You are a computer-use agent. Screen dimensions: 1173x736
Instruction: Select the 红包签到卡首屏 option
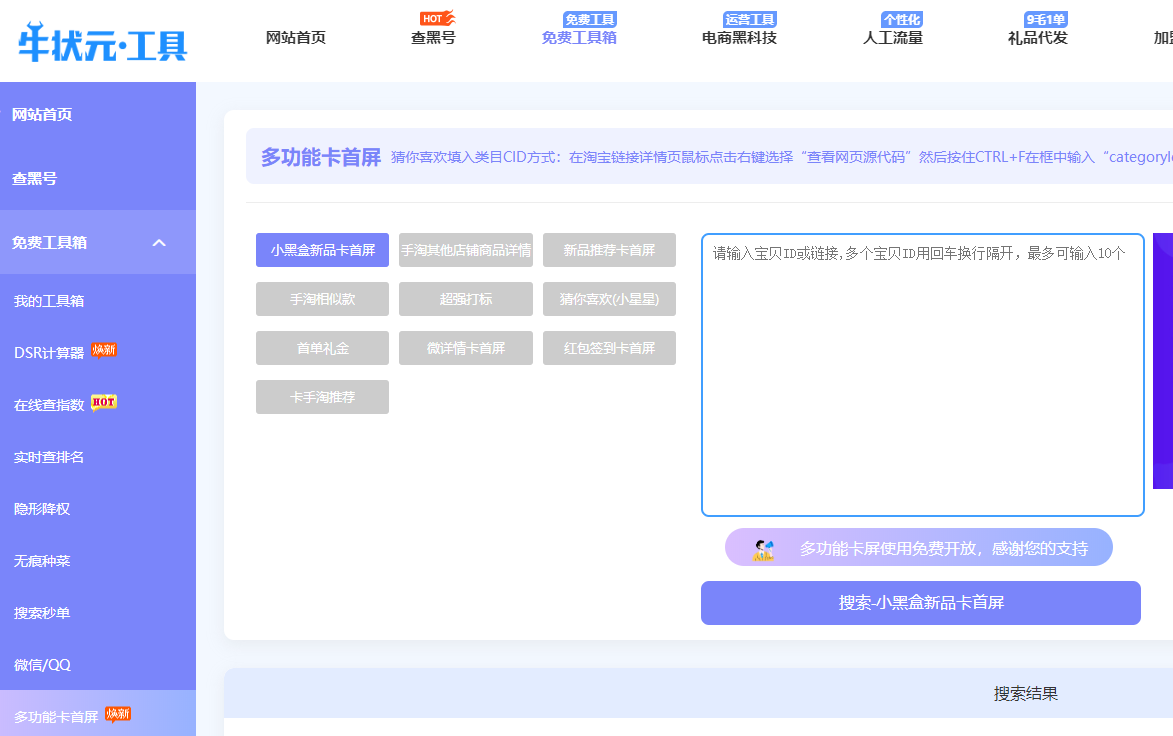click(609, 347)
